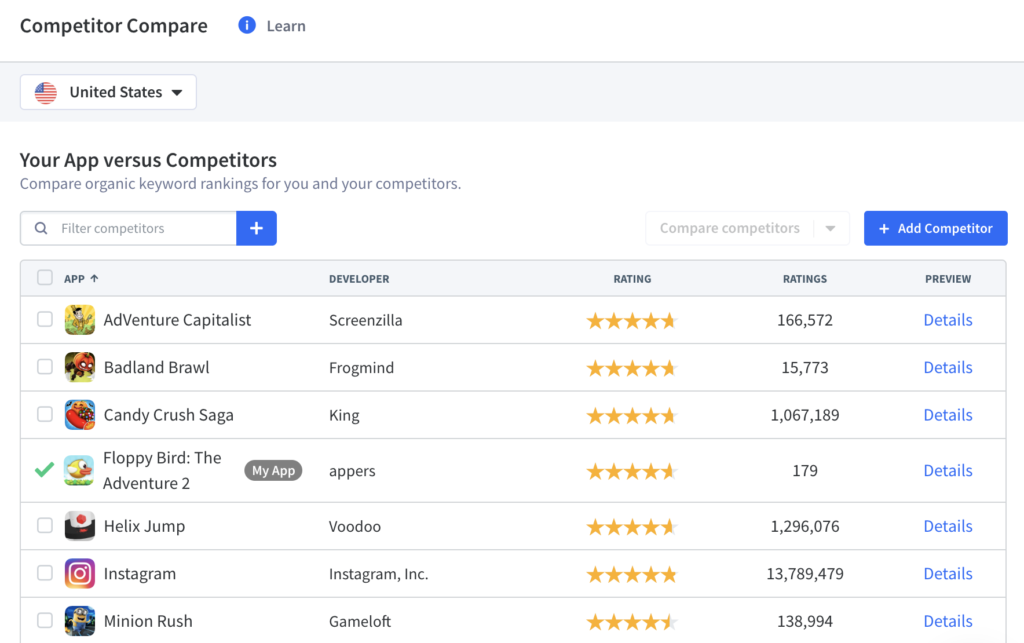The height and width of the screenshot is (643, 1024).
Task: Open Details for Helix Jump
Action: [x=948, y=526]
